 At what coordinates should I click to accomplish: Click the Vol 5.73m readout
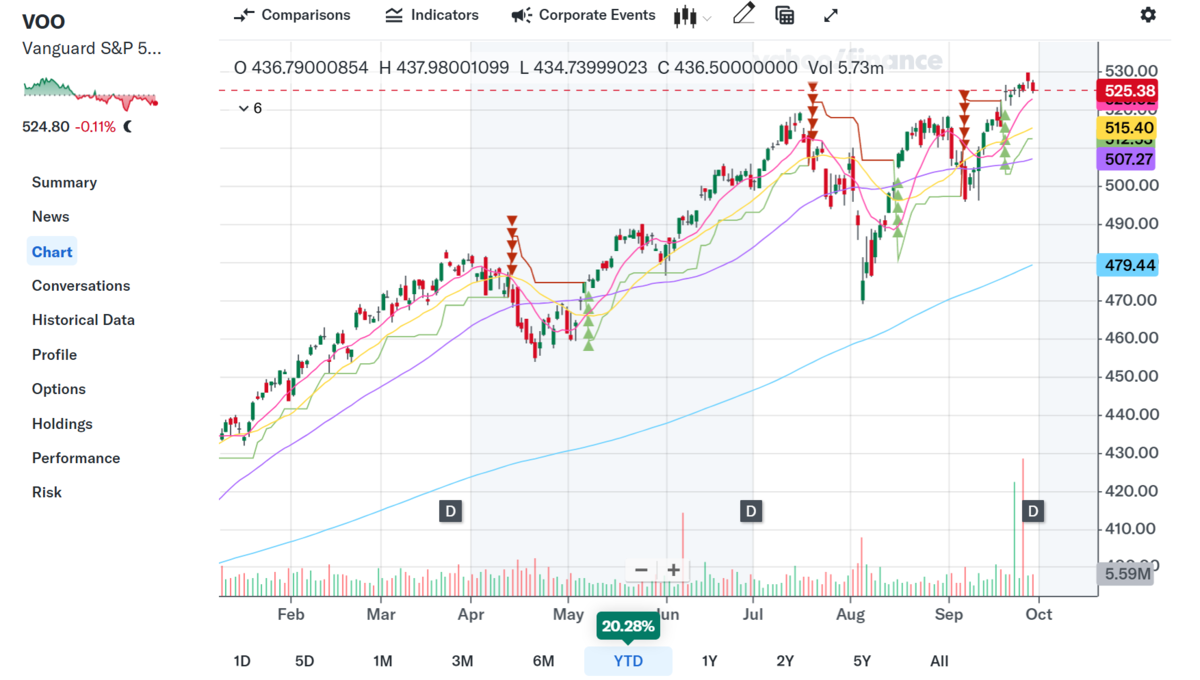click(846, 68)
